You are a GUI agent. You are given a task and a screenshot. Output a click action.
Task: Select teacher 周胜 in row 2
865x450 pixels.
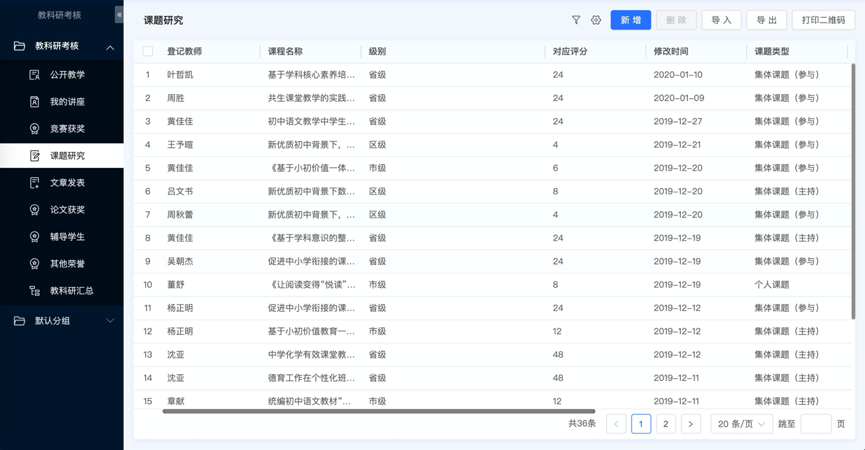point(175,98)
